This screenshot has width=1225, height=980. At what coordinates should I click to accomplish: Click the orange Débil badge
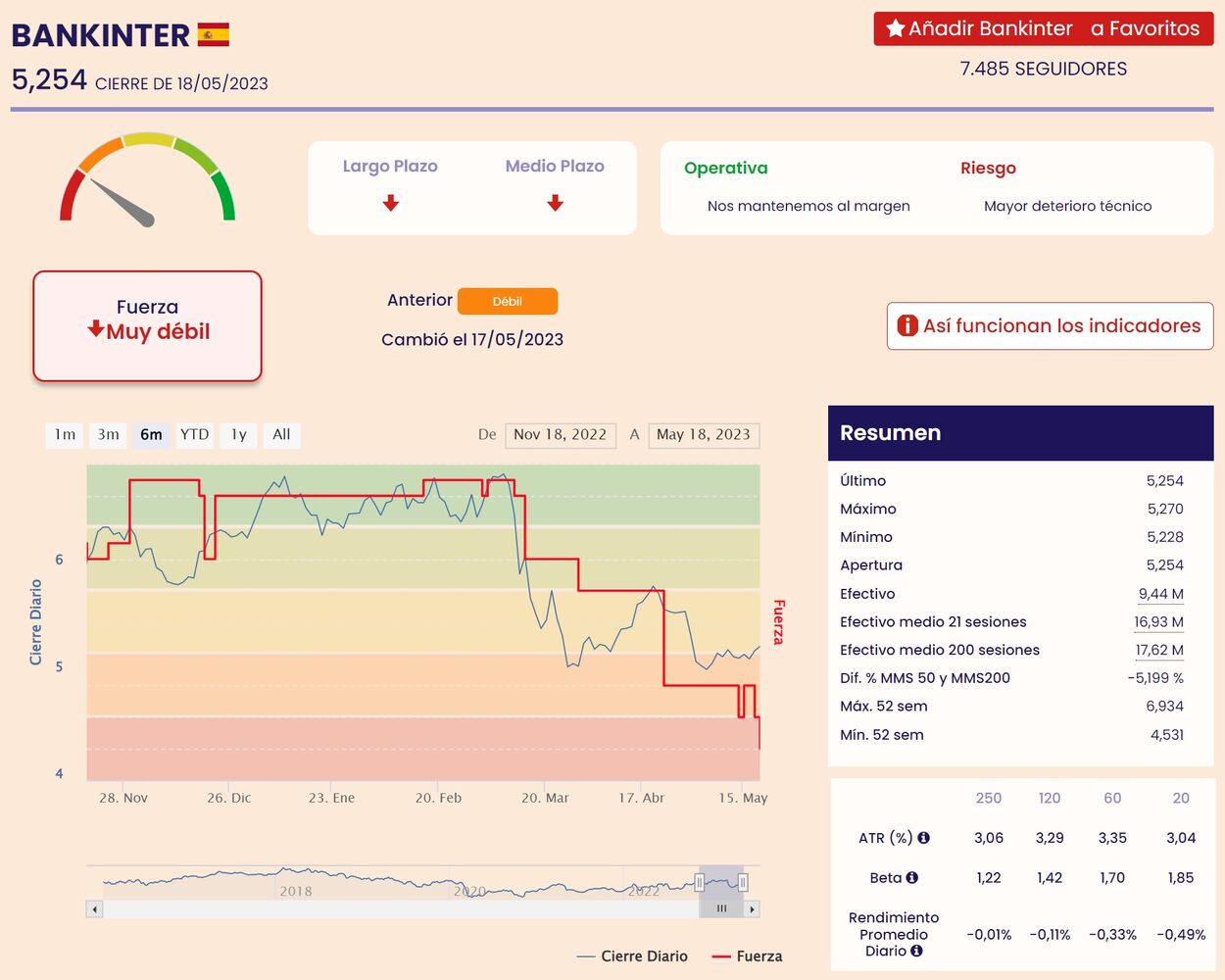(x=508, y=301)
